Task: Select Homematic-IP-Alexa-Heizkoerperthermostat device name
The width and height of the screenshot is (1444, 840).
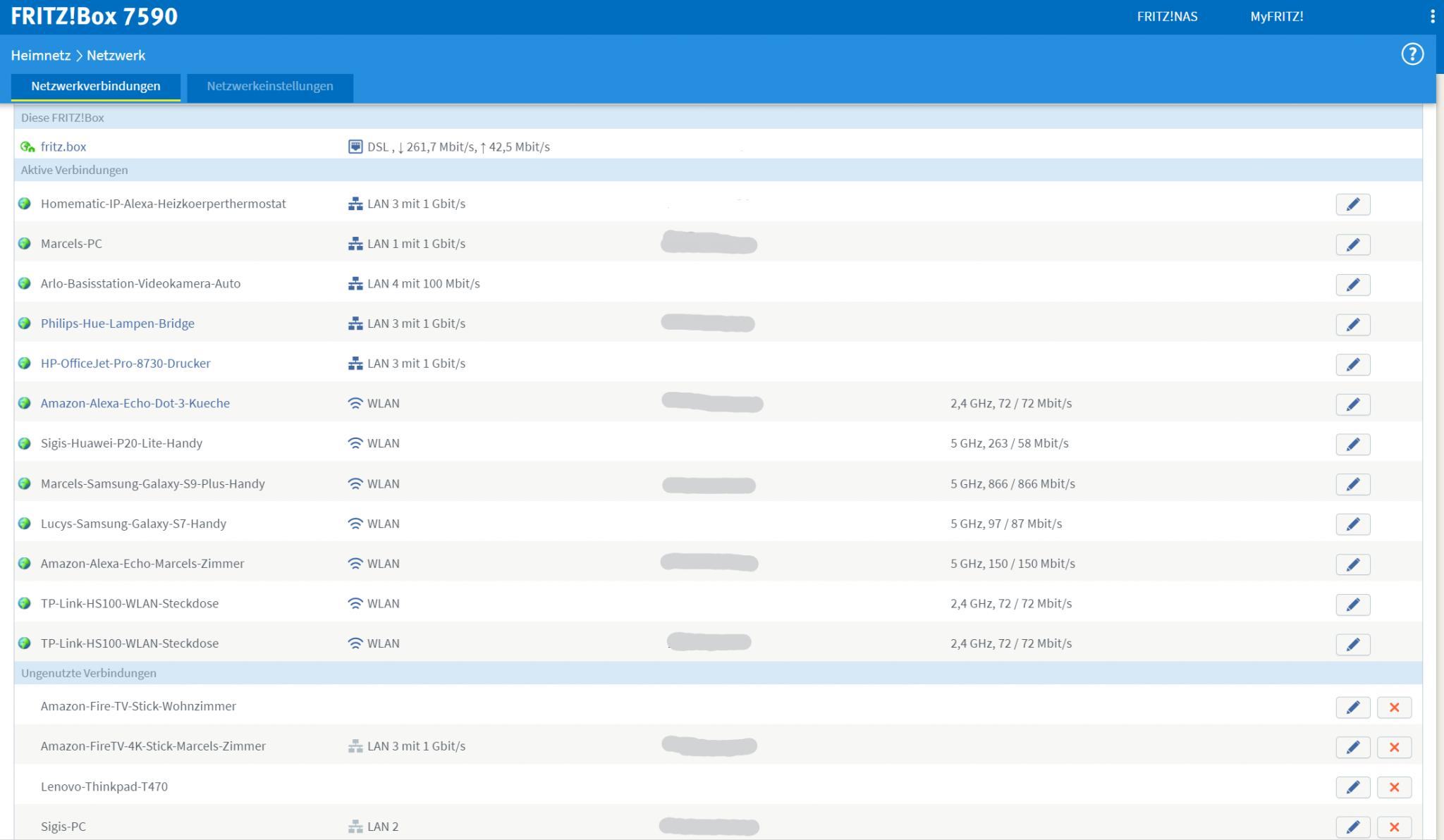Action: [x=164, y=204]
